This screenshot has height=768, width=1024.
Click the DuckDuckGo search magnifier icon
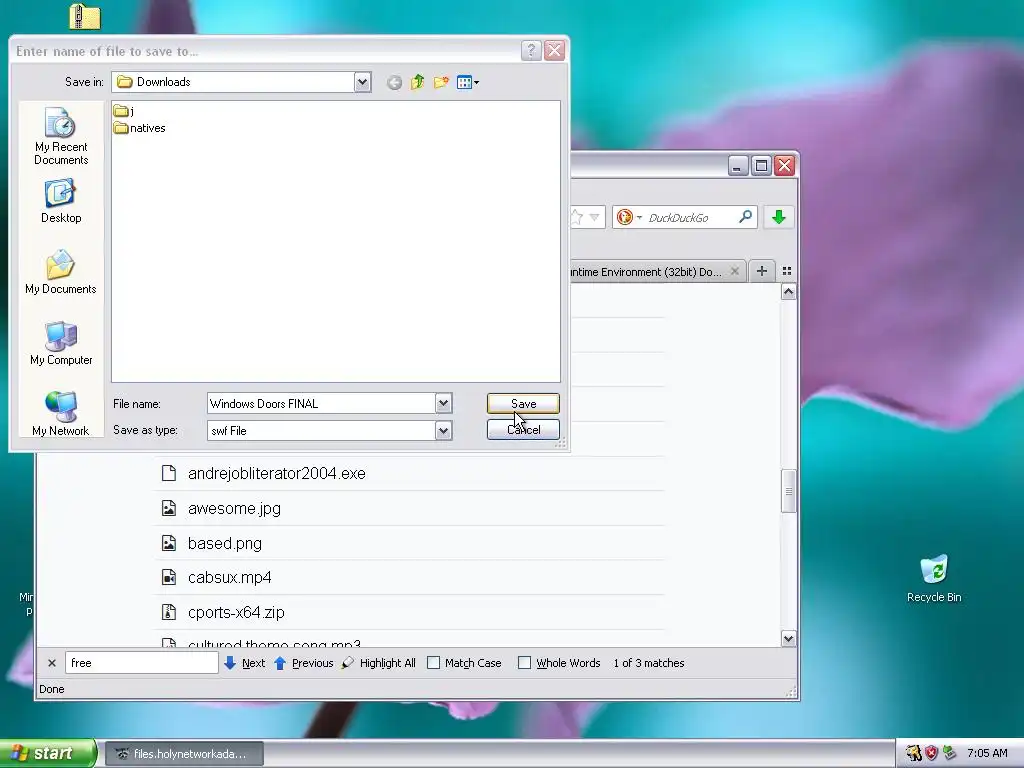click(745, 217)
